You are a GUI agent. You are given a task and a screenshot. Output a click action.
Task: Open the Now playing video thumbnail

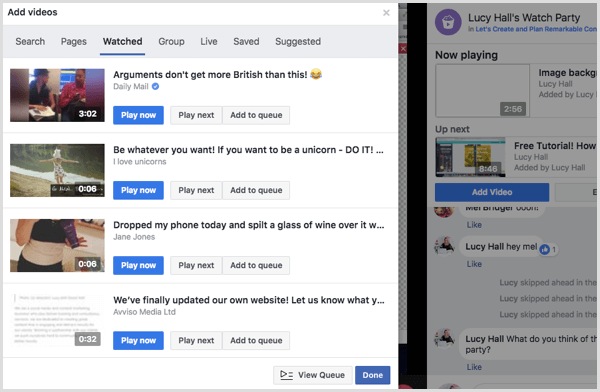coord(483,91)
